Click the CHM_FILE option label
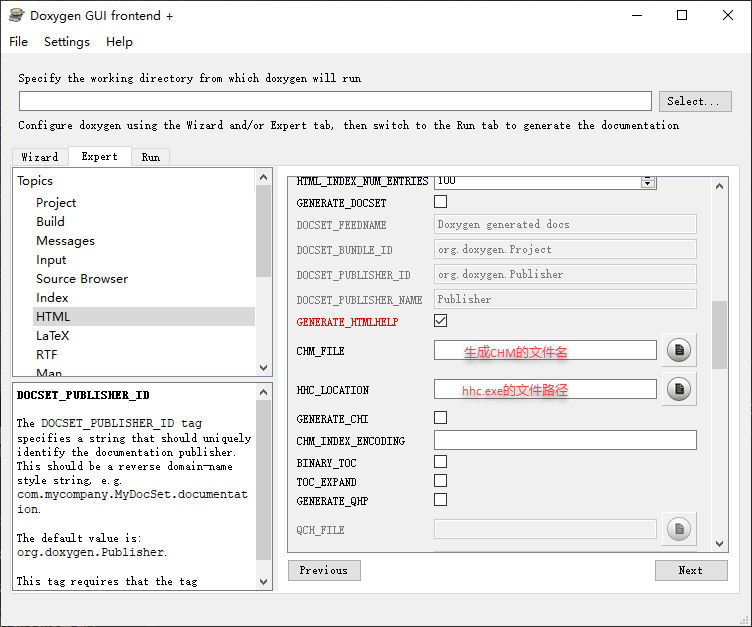The width and height of the screenshot is (752, 627). (x=320, y=351)
